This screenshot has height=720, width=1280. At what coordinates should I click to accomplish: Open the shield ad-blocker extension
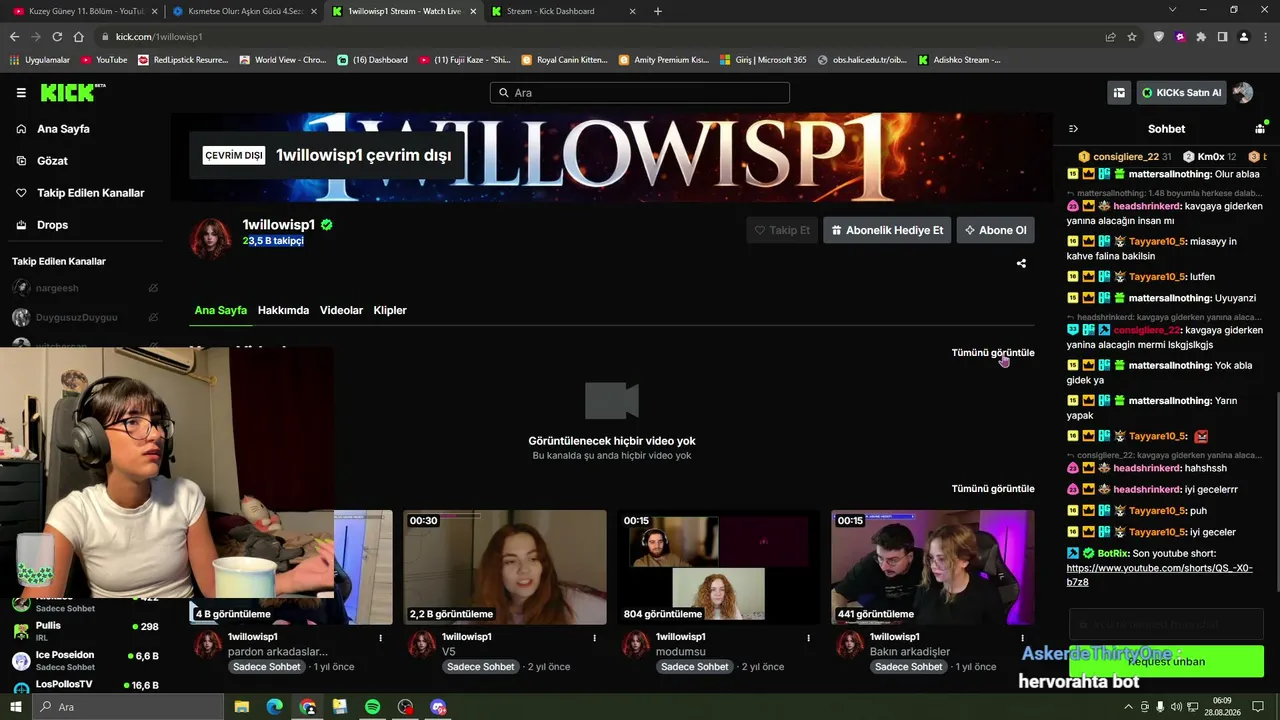[1159, 37]
